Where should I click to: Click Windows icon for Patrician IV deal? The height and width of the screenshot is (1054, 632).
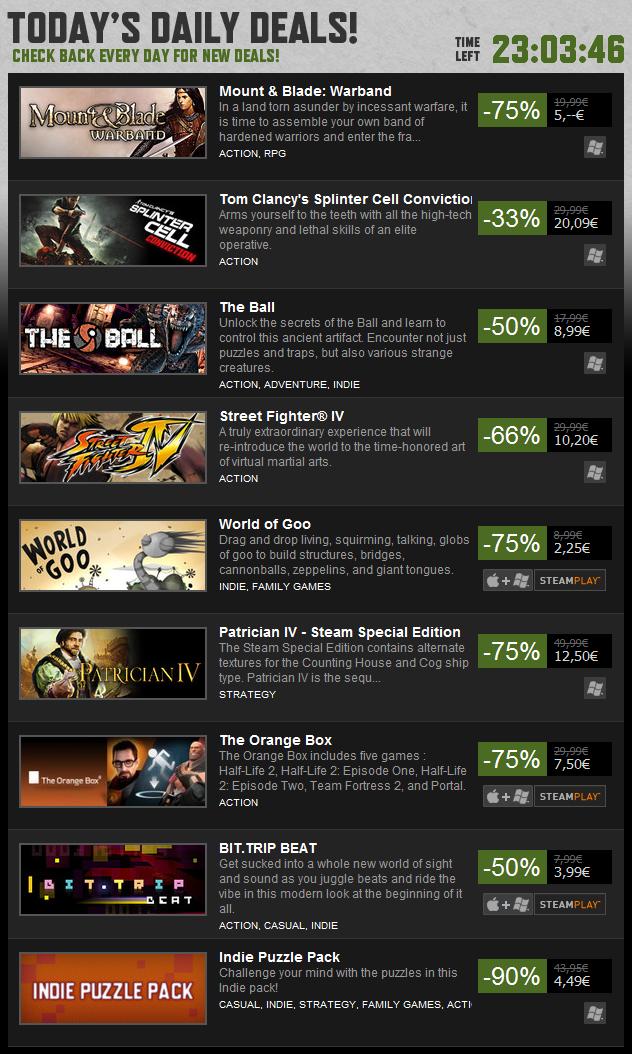tap(595, 688)
